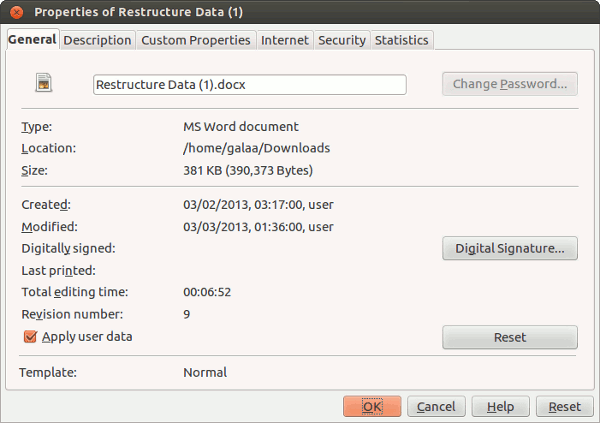
Task: Select the General tab
Action: coord(32,39)
